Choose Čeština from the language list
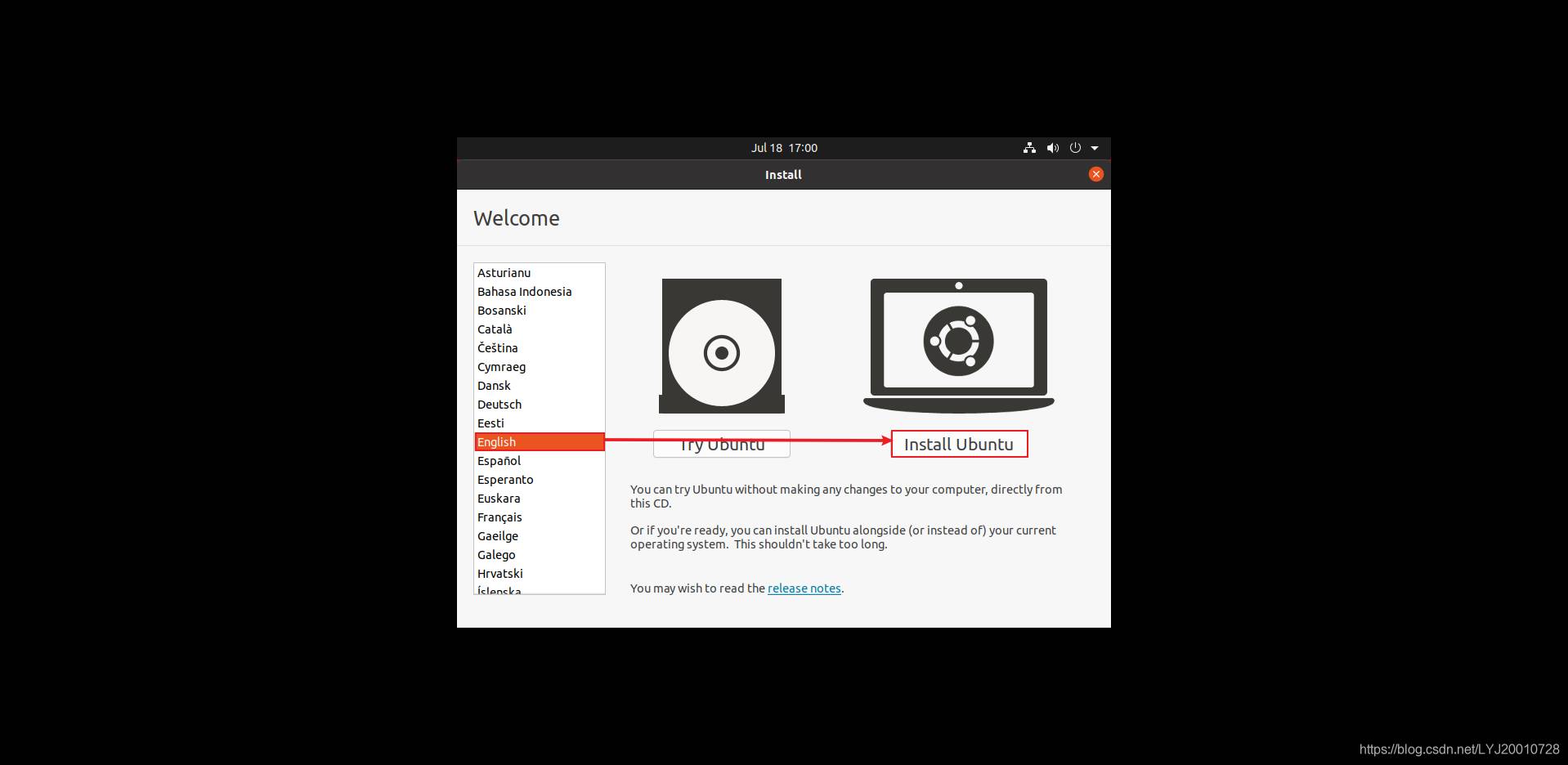This screenshot has height=765, width=1568. point(540,348)
